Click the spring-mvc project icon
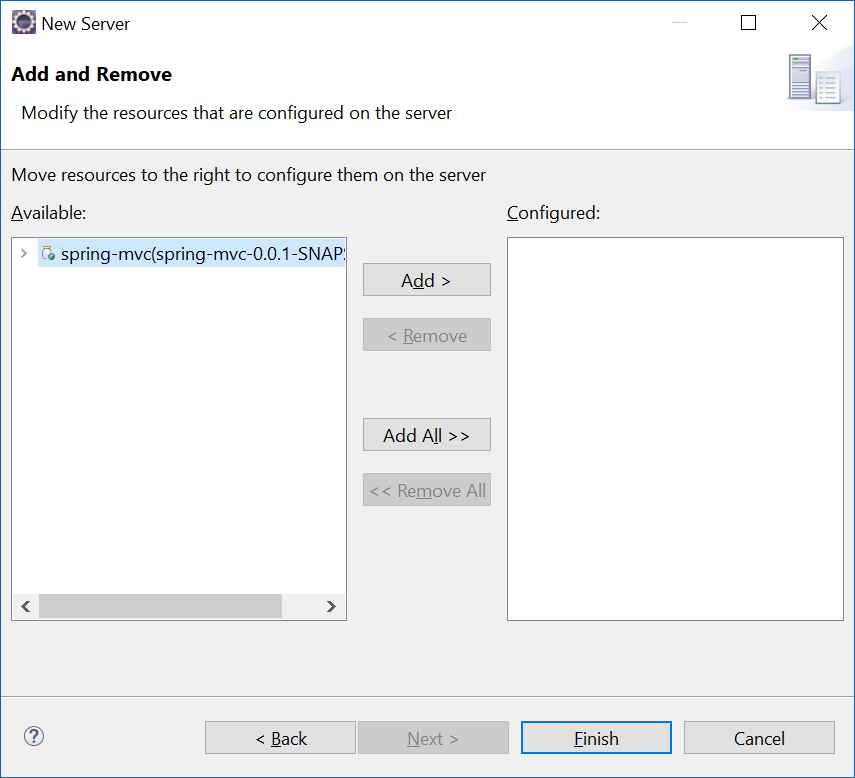Screen dimensions: 855x778 tap(47, 253)
